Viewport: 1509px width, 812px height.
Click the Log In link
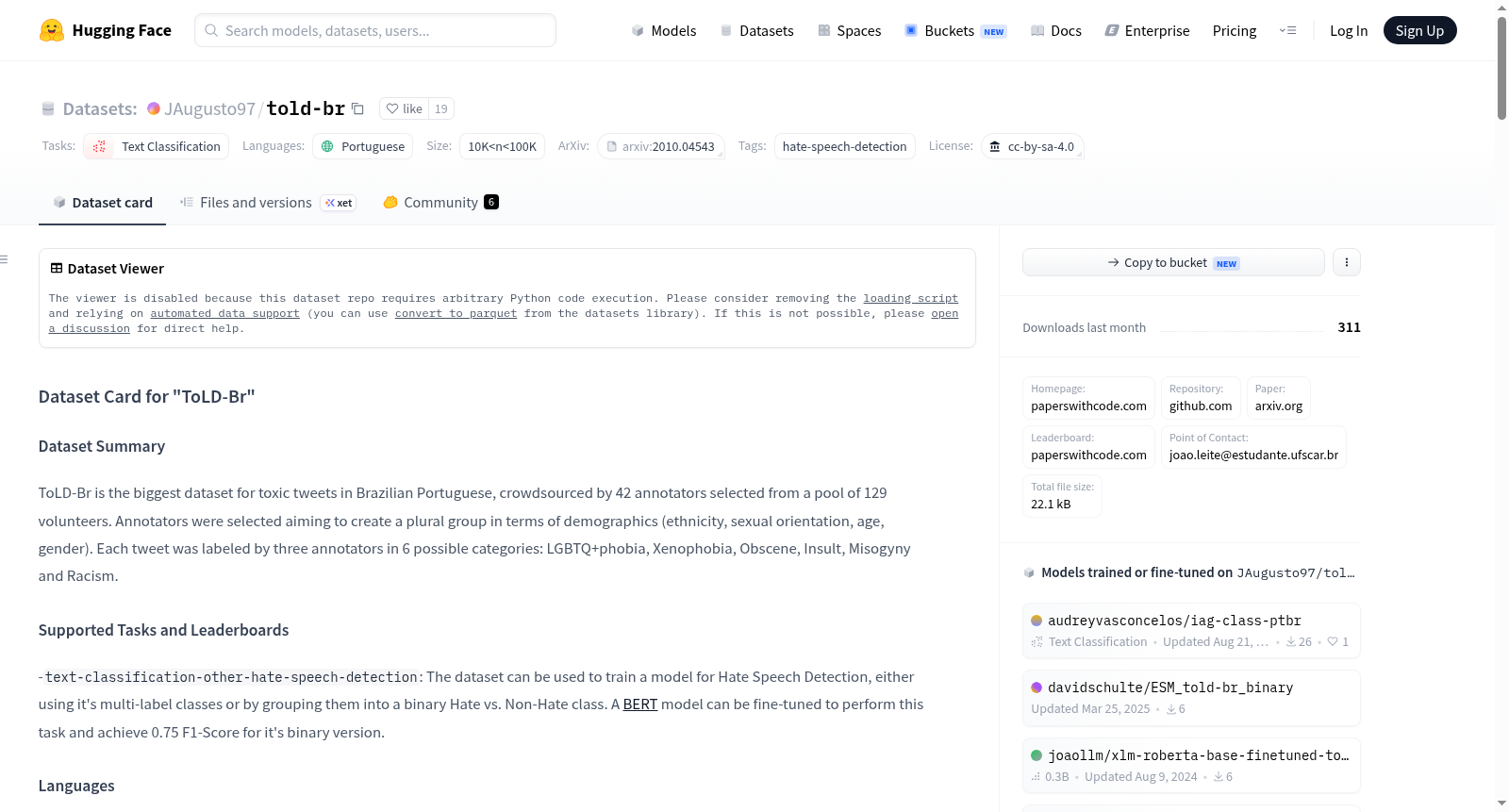coord(1349,30)
